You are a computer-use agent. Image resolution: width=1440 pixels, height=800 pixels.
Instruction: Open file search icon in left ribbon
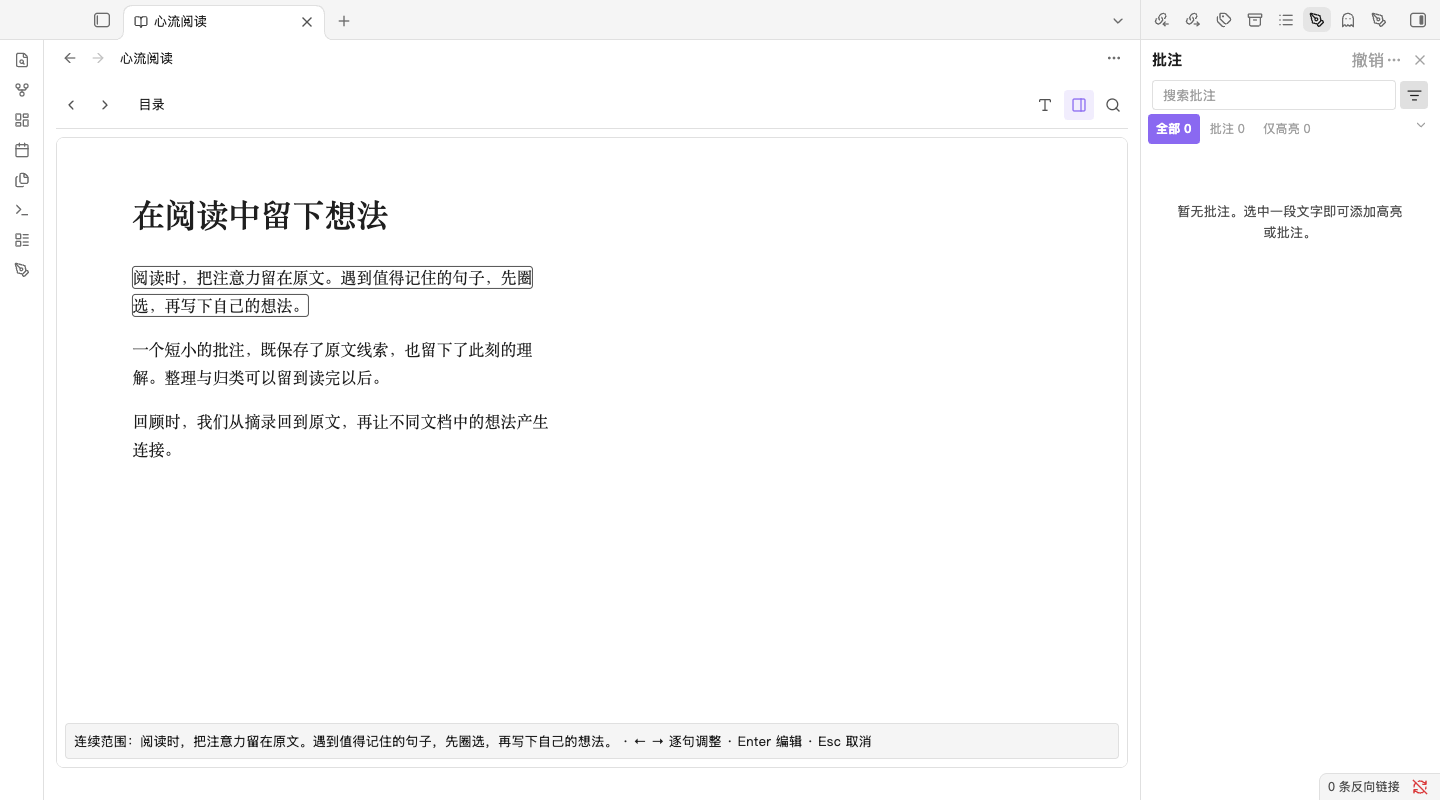tap(22, 60)
